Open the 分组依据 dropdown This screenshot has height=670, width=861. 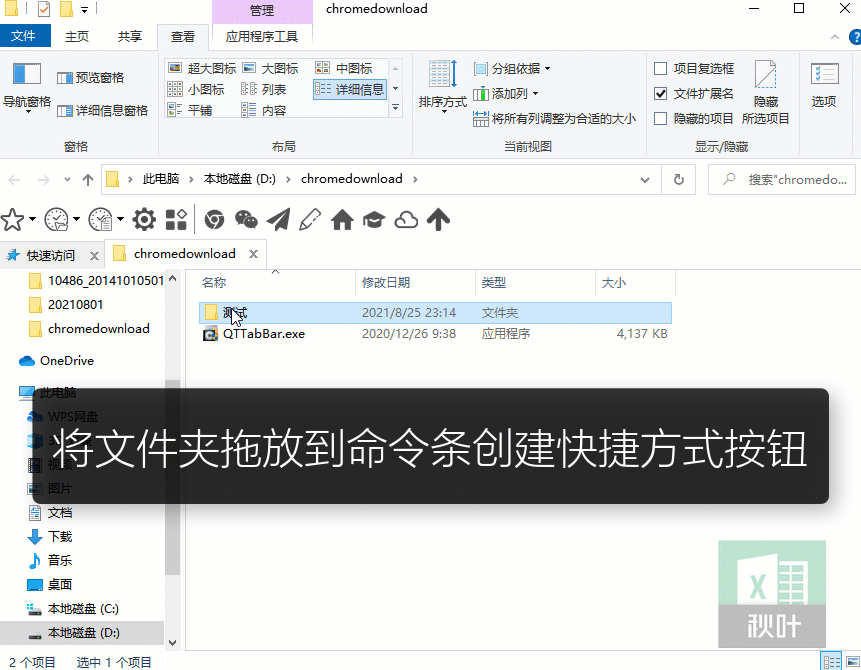click(512, 69)
